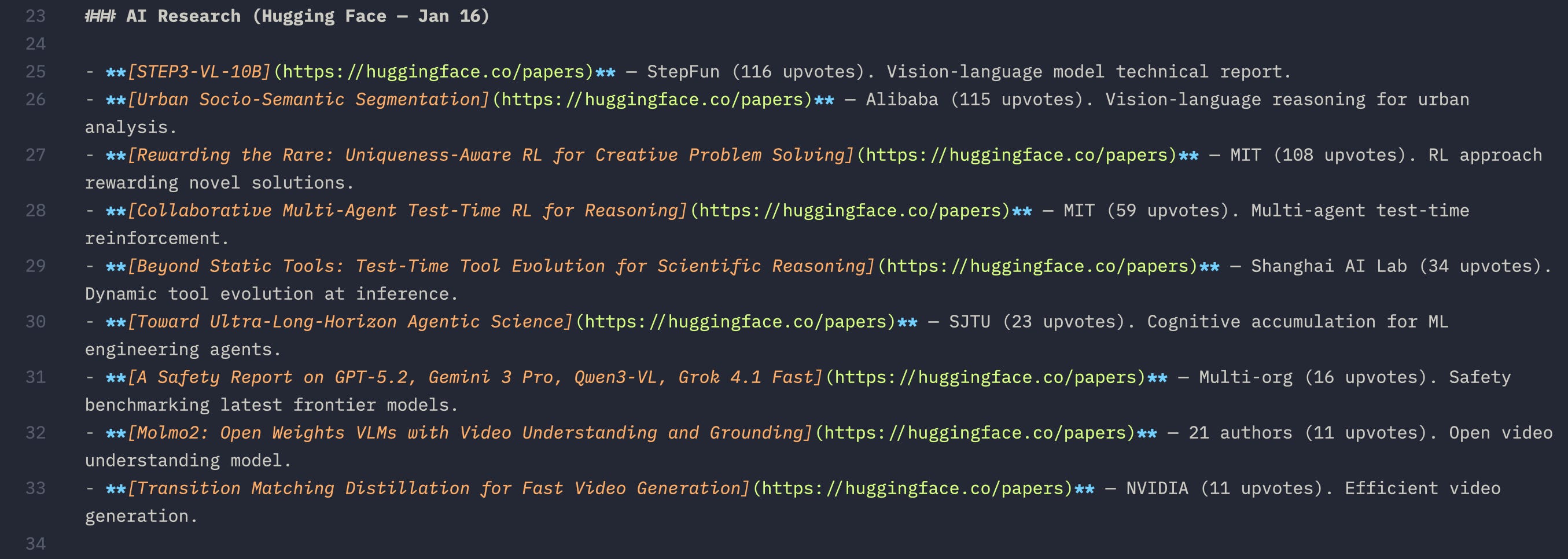Click the huggingface URL on the Collaborative Multi-Agent line

click(851, 211)
